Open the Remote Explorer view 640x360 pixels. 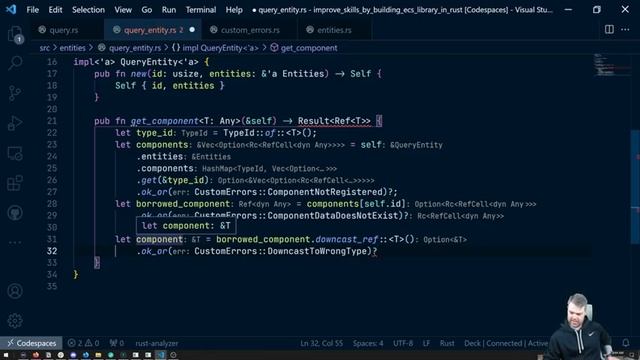15,153
